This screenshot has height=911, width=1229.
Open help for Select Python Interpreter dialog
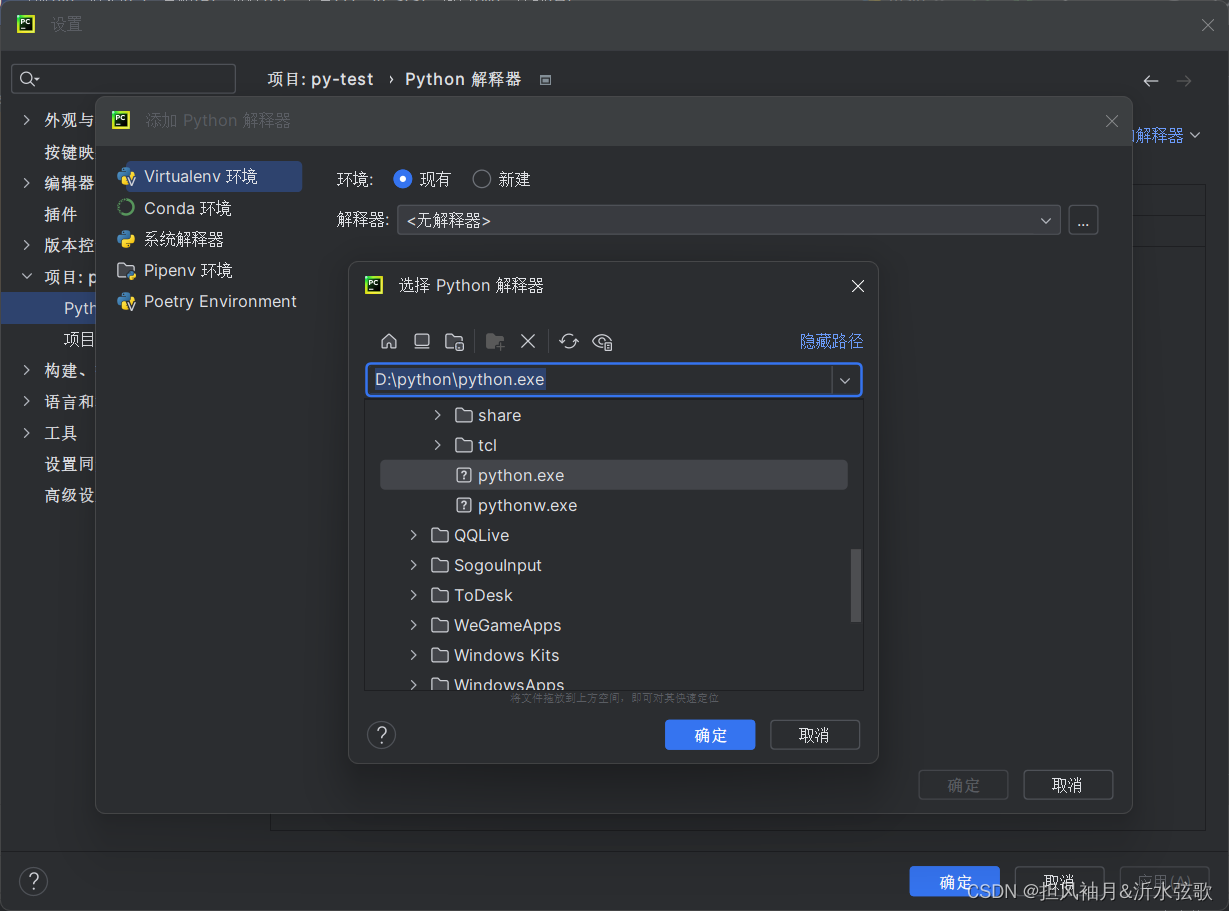(381, 735)
